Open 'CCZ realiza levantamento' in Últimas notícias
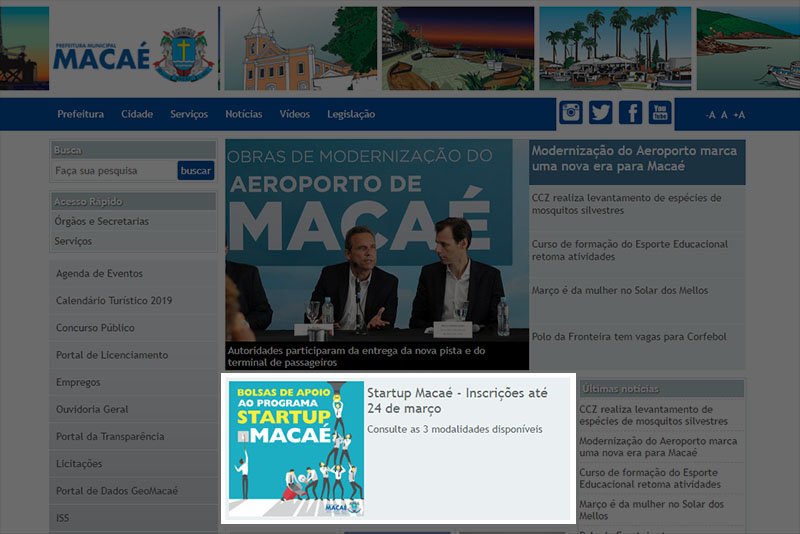Viewport: 800px width, 534px height. [x=654, y=415]
